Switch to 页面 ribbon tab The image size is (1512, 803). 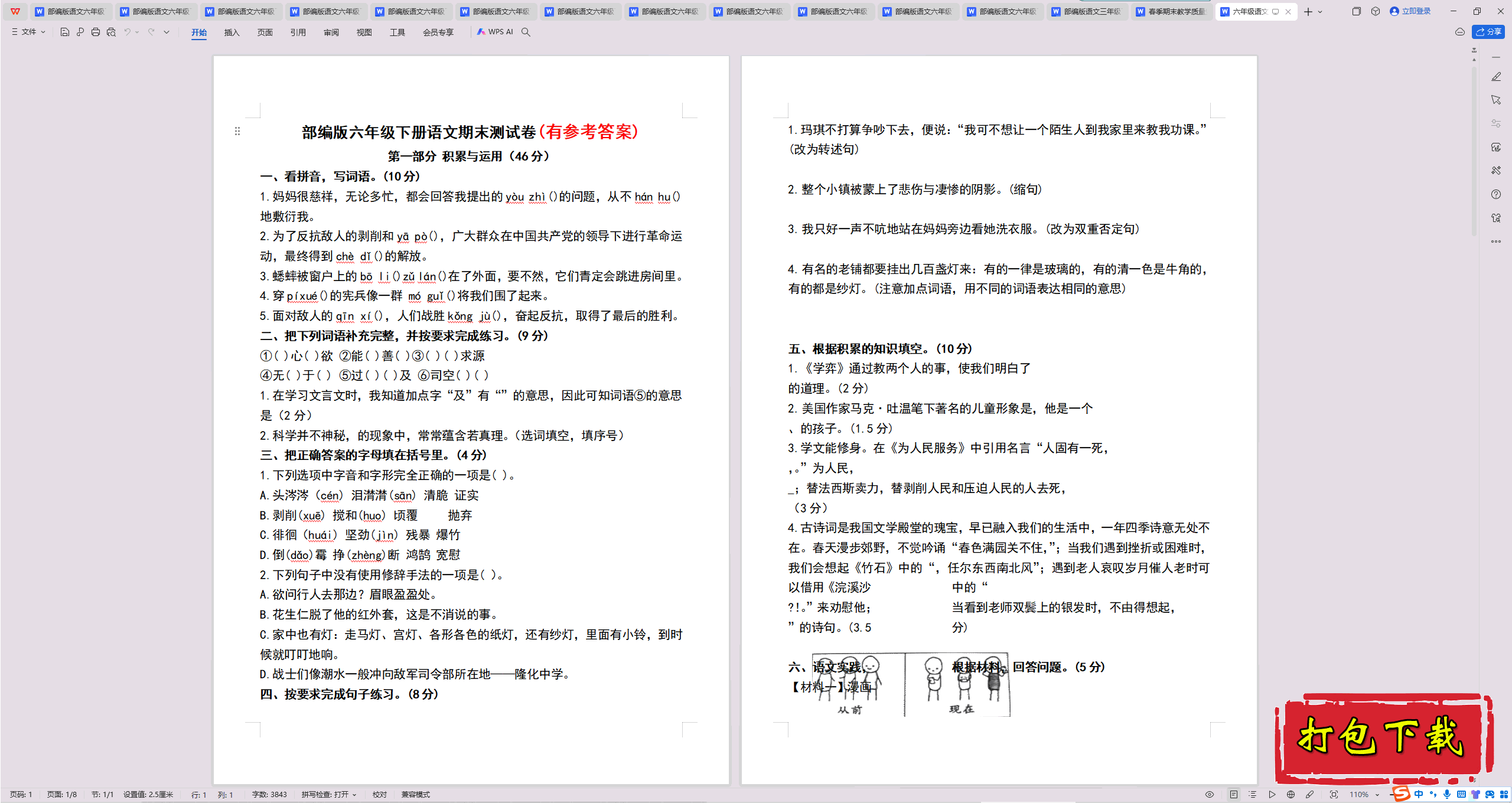265,32
